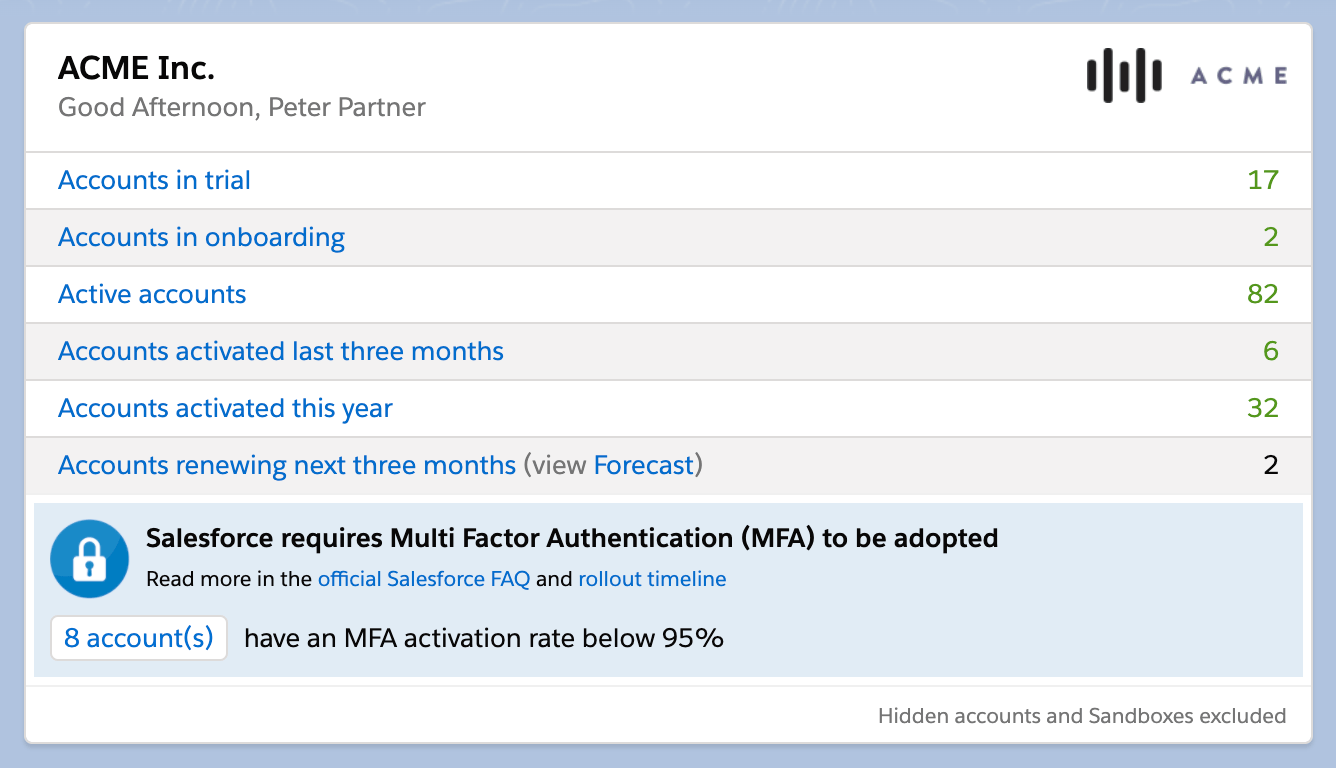Click 'Hidden accounts and Sandboxes excluded' note
This screenshot has width=1336, height=768.
(x=1082, y=716)
